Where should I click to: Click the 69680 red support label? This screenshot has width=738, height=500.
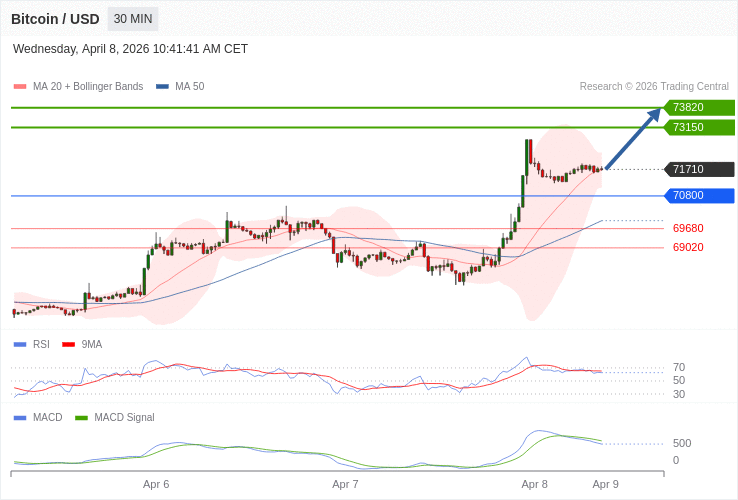[688, 228]
